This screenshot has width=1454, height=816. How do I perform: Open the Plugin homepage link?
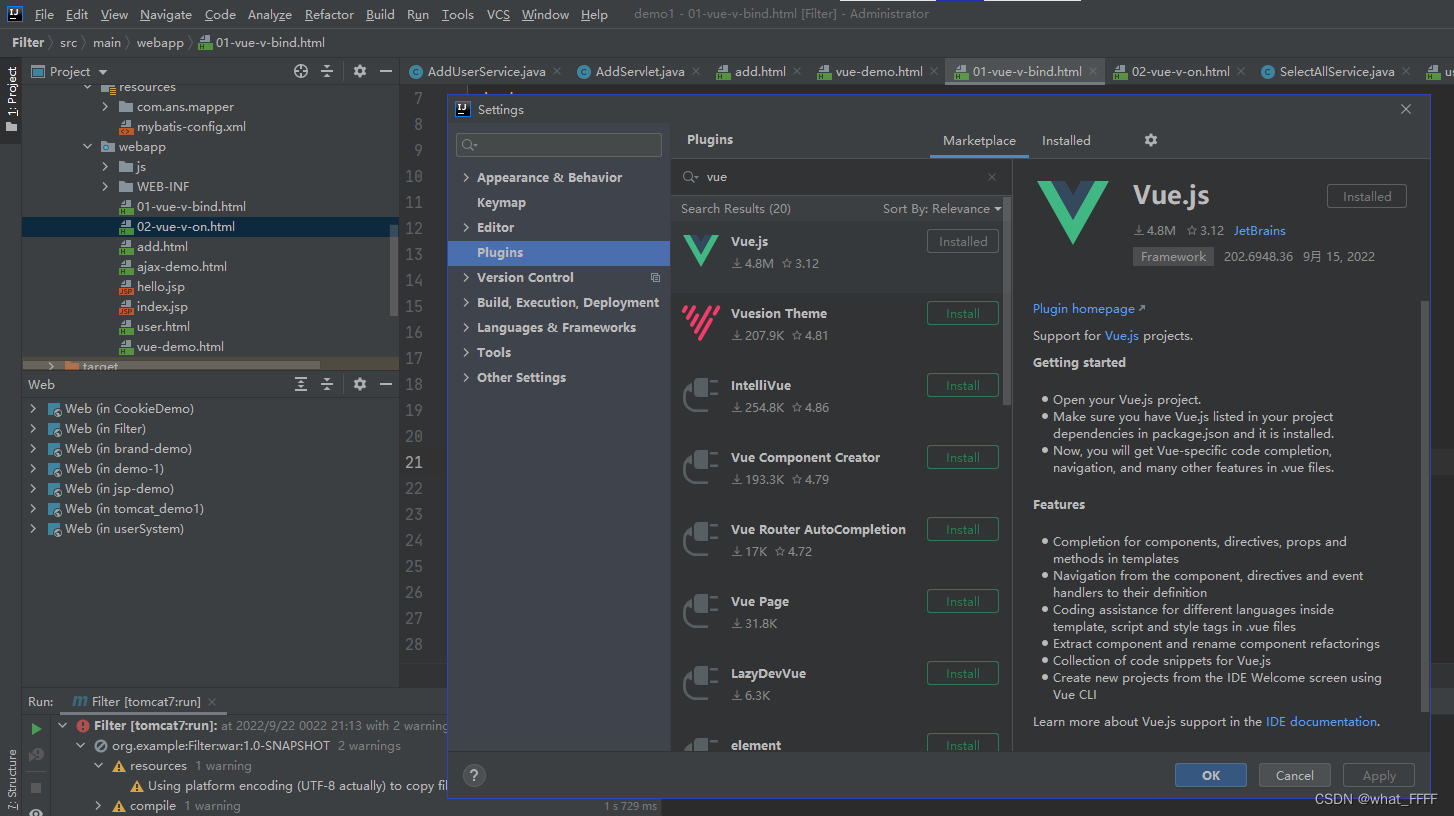click(x=1089, y=309)
